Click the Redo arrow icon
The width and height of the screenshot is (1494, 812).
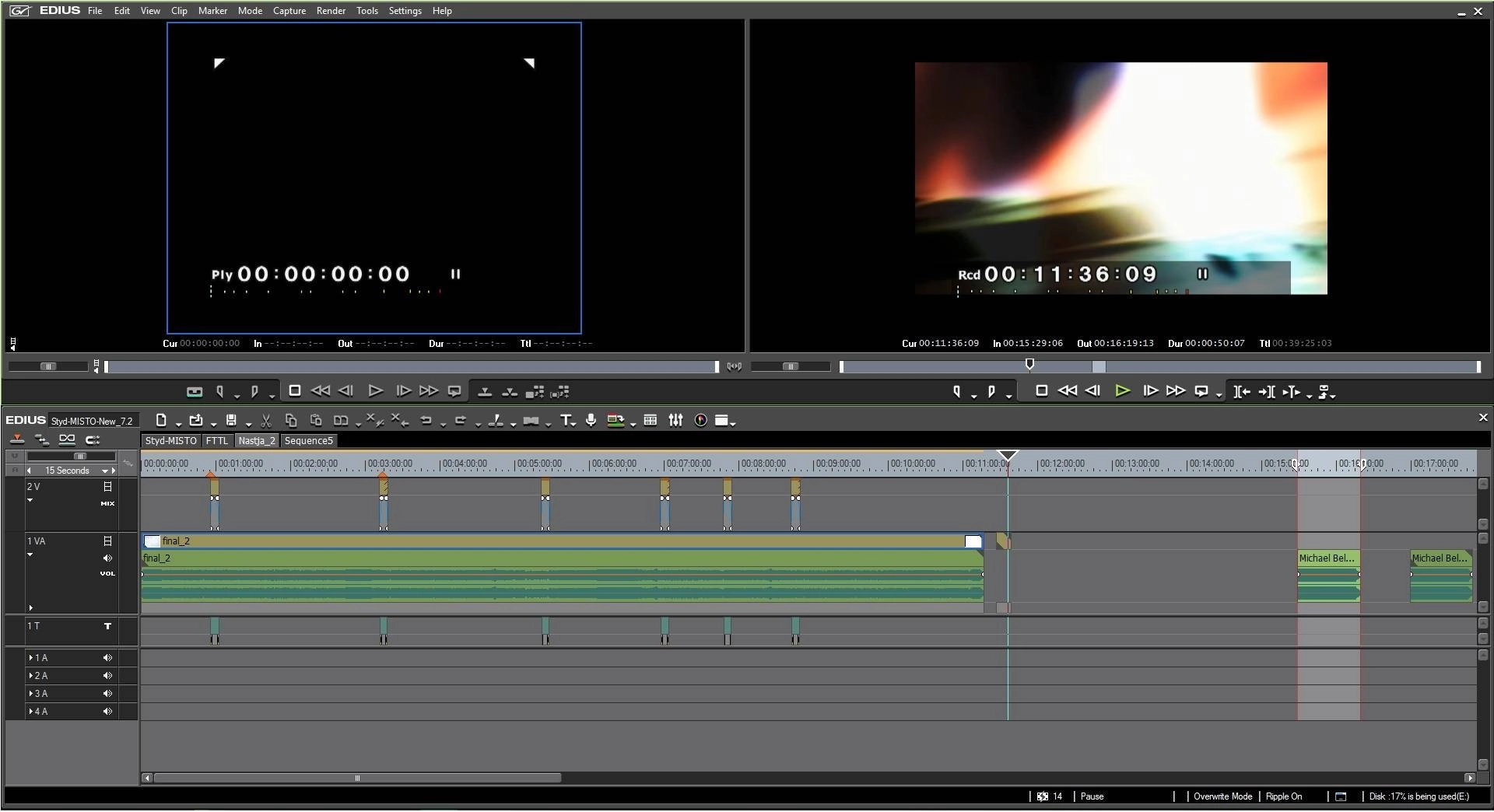[460, 420]
